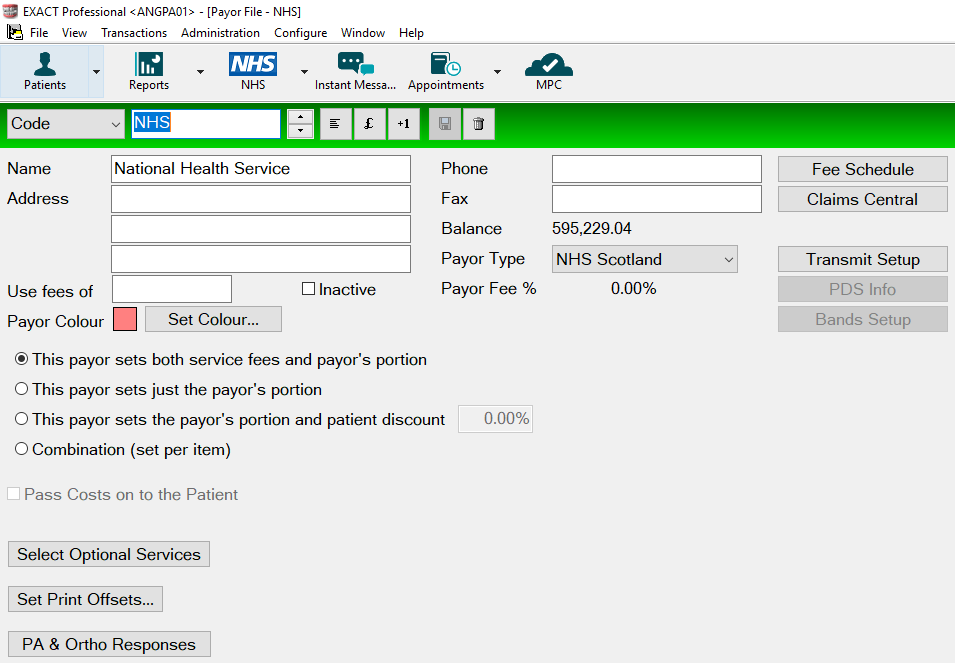The image size is (955, 663).
Task: Open the Help menu
Action: tap(411, 33)
